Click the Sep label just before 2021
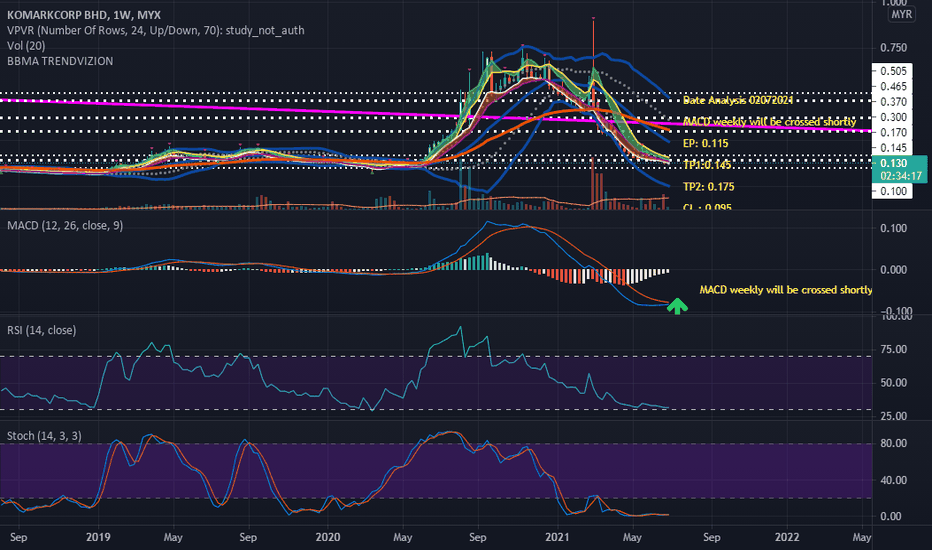Viewport: 932px width, 550px height. pyautogui.click(x=477, y=538)
